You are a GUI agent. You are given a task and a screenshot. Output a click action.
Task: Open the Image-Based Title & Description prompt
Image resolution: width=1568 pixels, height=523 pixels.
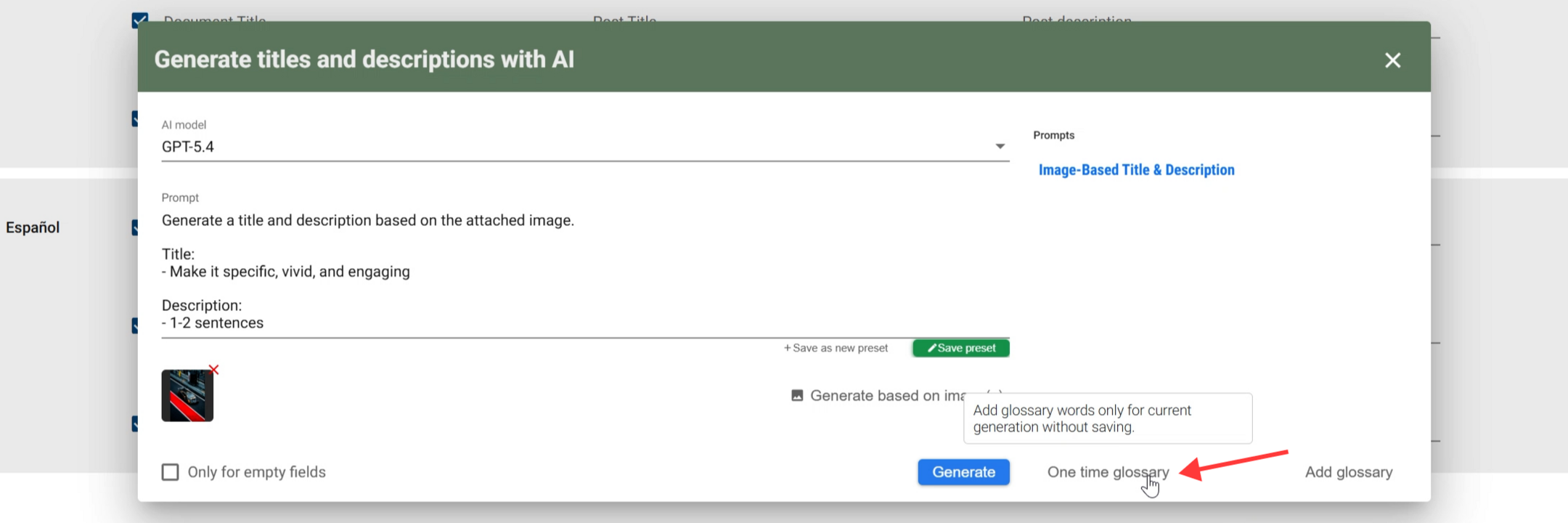click(1136, 170)
